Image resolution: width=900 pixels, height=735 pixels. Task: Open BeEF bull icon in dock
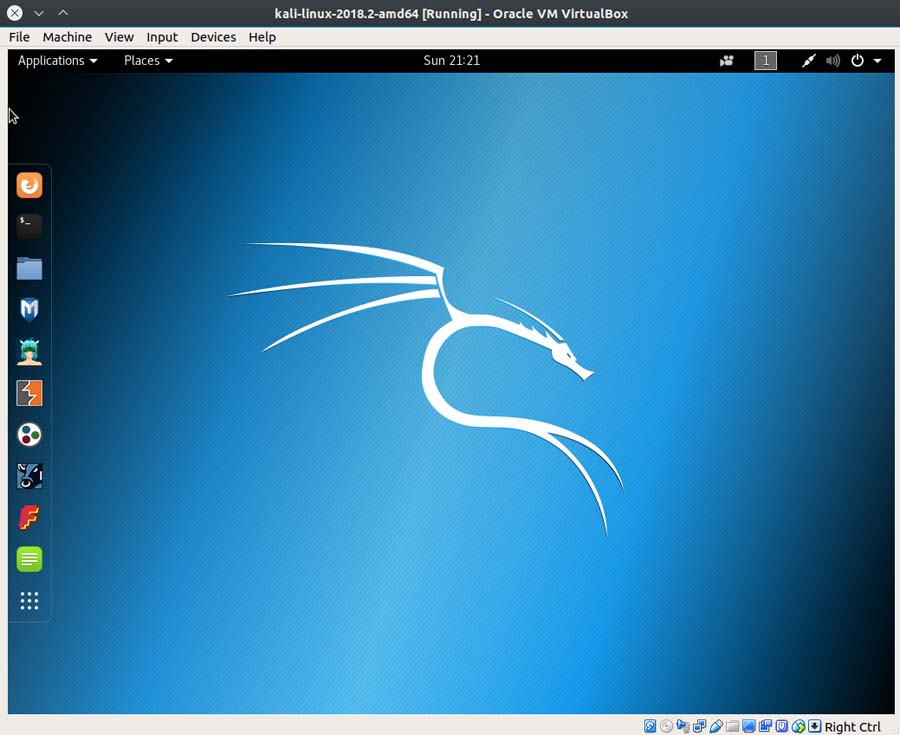point(29,476)
